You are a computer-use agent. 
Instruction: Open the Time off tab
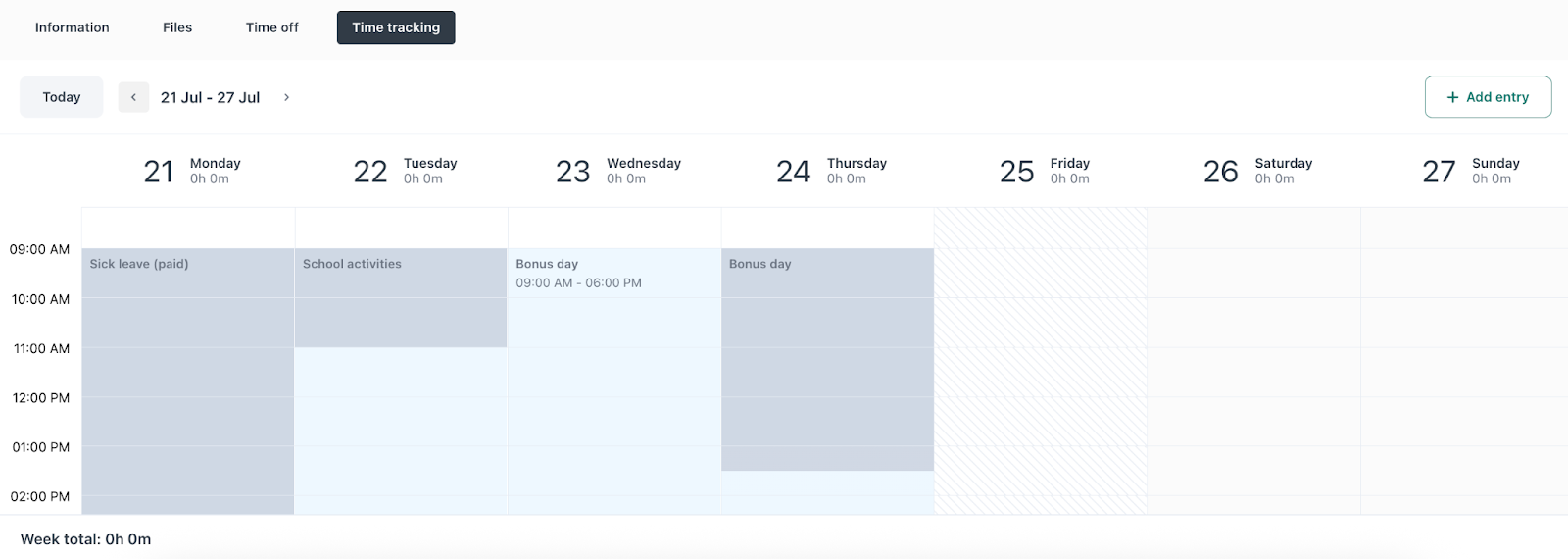click(272, 27)
